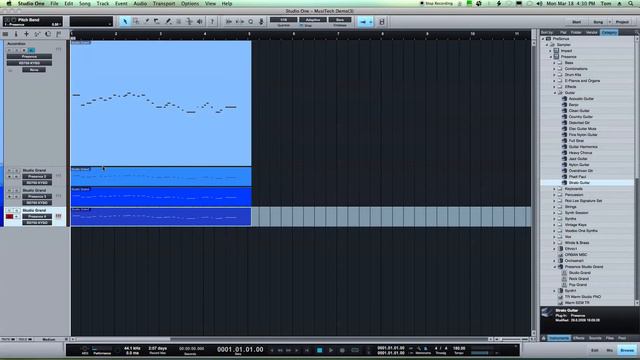Viewport: 640px width, 360px height.
Task: Expand the Bass folder in the browser
Action: [x=555, y=63]
